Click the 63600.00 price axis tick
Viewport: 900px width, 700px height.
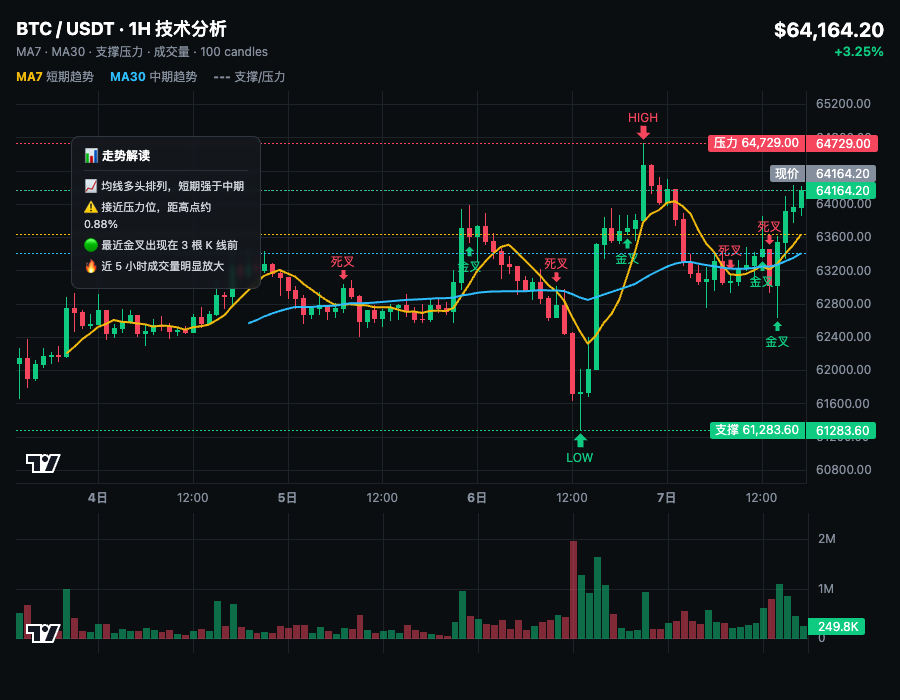843,237
